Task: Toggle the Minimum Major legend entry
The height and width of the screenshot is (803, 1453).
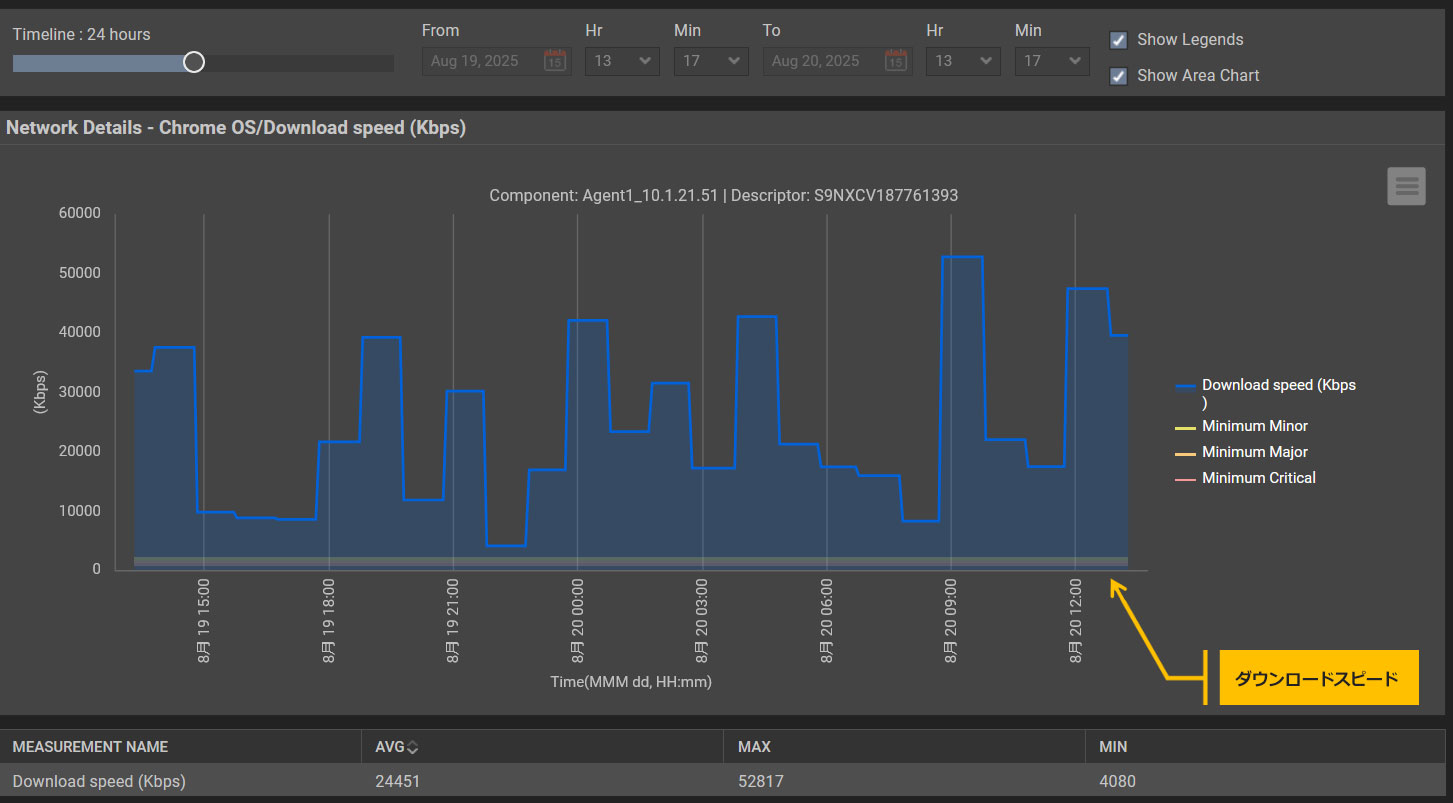Action: [x=1254, y=452]
